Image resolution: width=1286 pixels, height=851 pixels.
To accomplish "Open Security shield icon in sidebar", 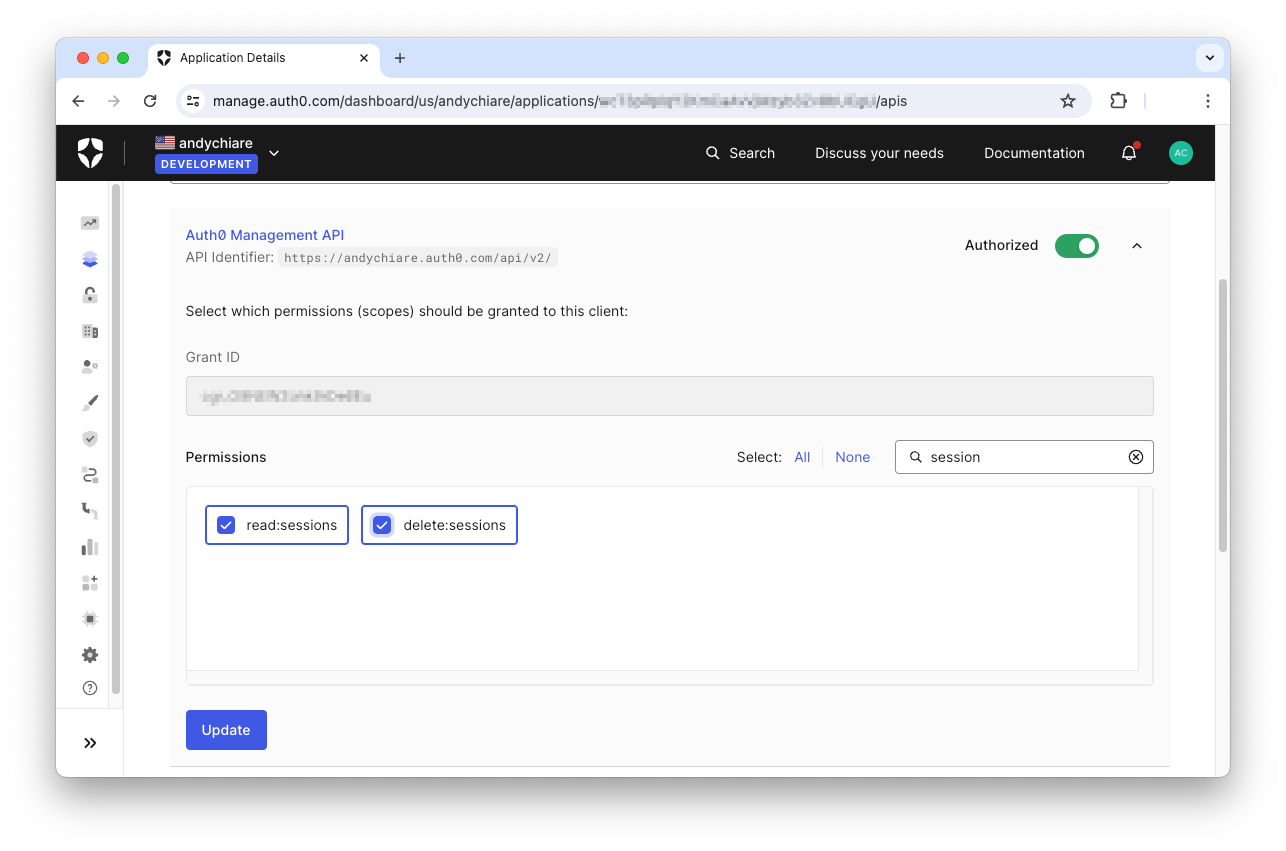I will [90, 438].
